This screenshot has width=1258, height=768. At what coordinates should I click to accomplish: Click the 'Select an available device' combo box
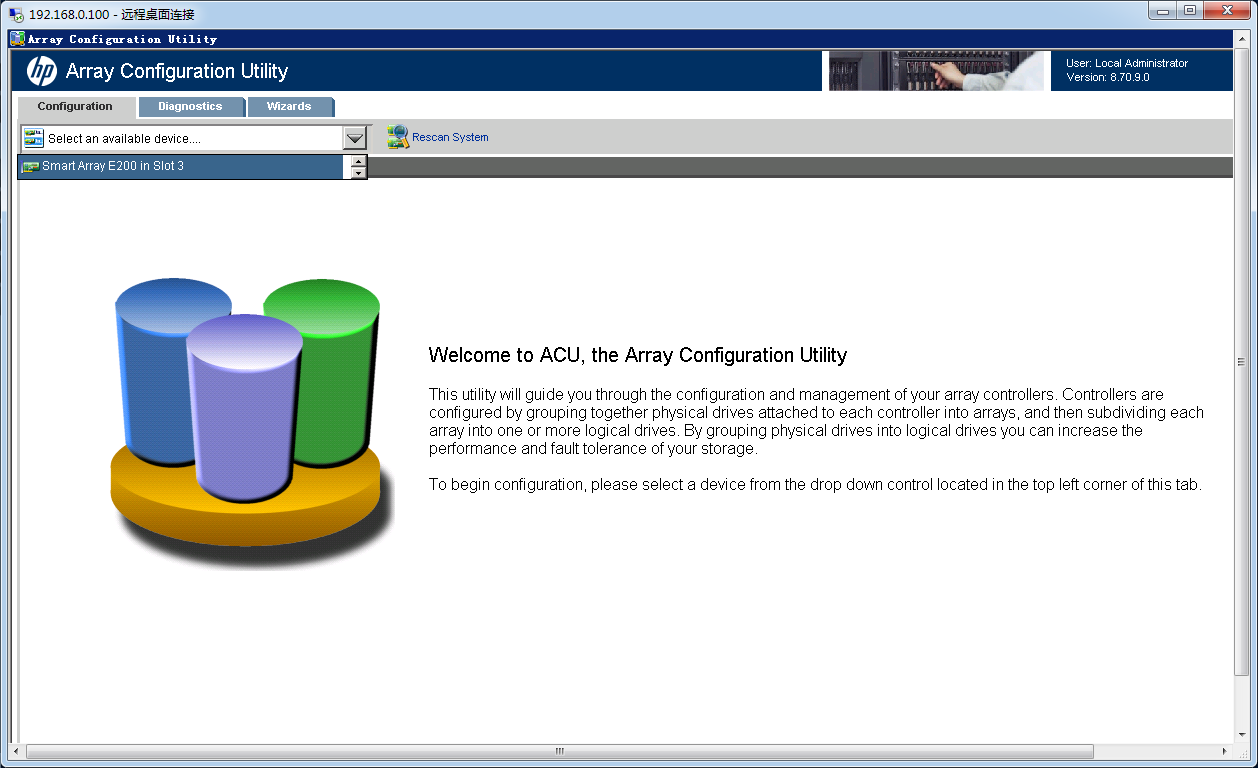(x=195, y=138)
